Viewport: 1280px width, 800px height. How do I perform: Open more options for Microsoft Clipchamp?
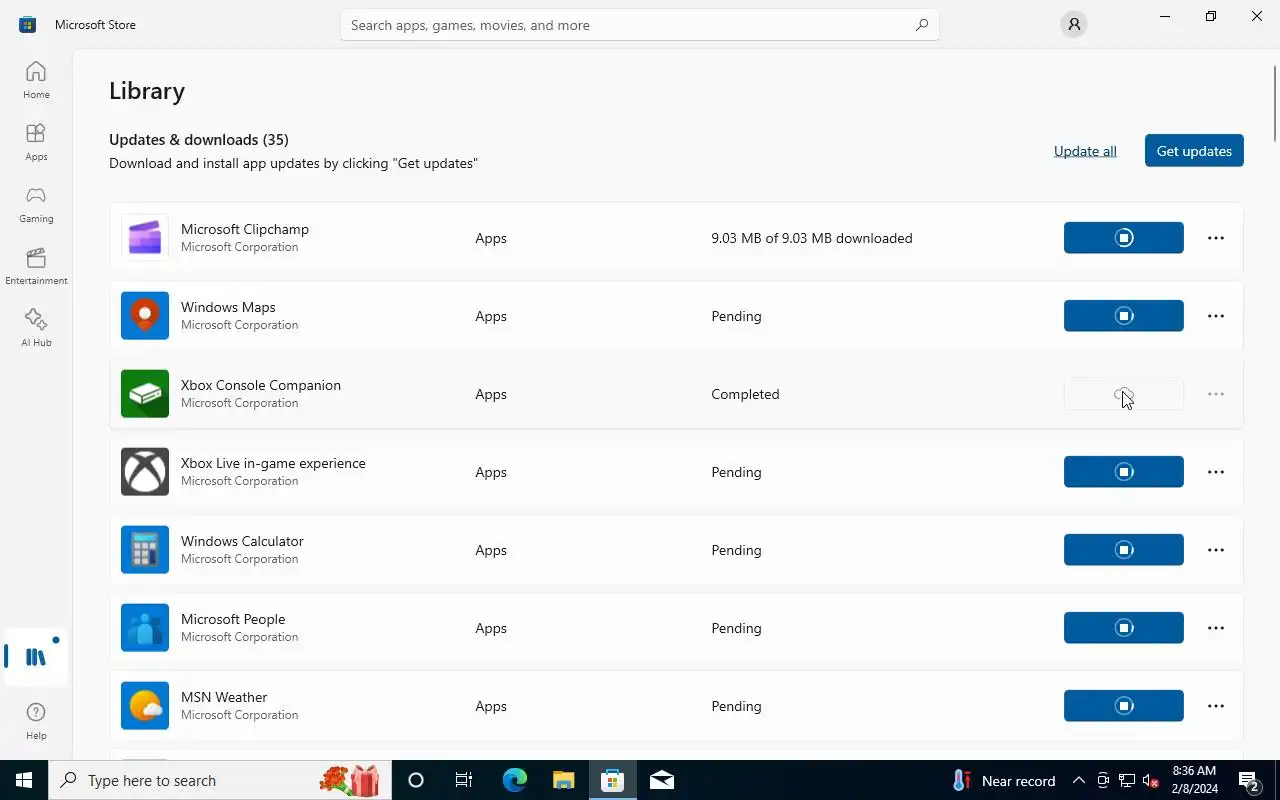1216,238
